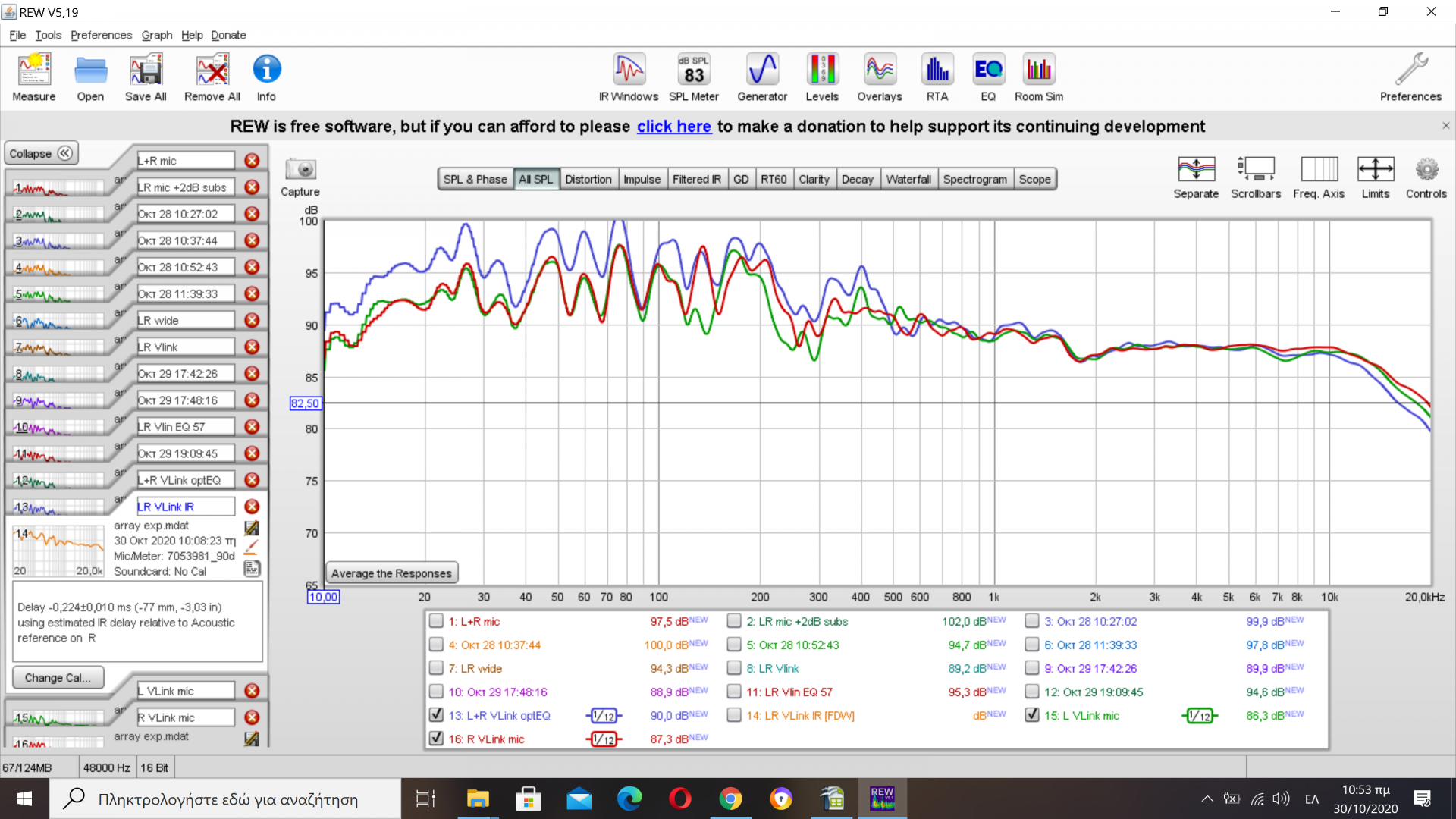Switch to Spectrogram tab

[x=975, y=179]
